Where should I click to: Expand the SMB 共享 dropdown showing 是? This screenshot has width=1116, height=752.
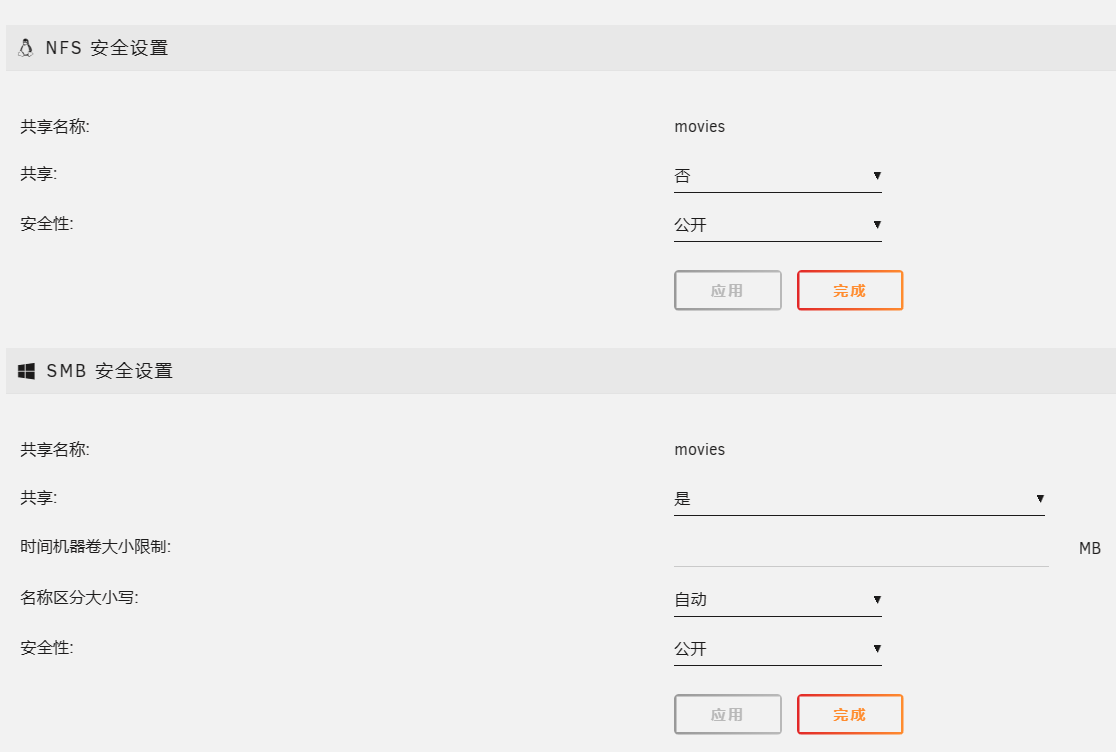point(858,499)
